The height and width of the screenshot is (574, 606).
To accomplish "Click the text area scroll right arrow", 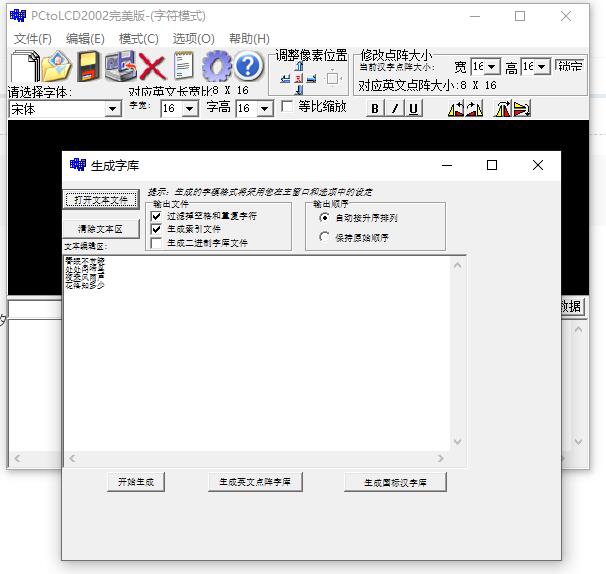I will point(441,459).
